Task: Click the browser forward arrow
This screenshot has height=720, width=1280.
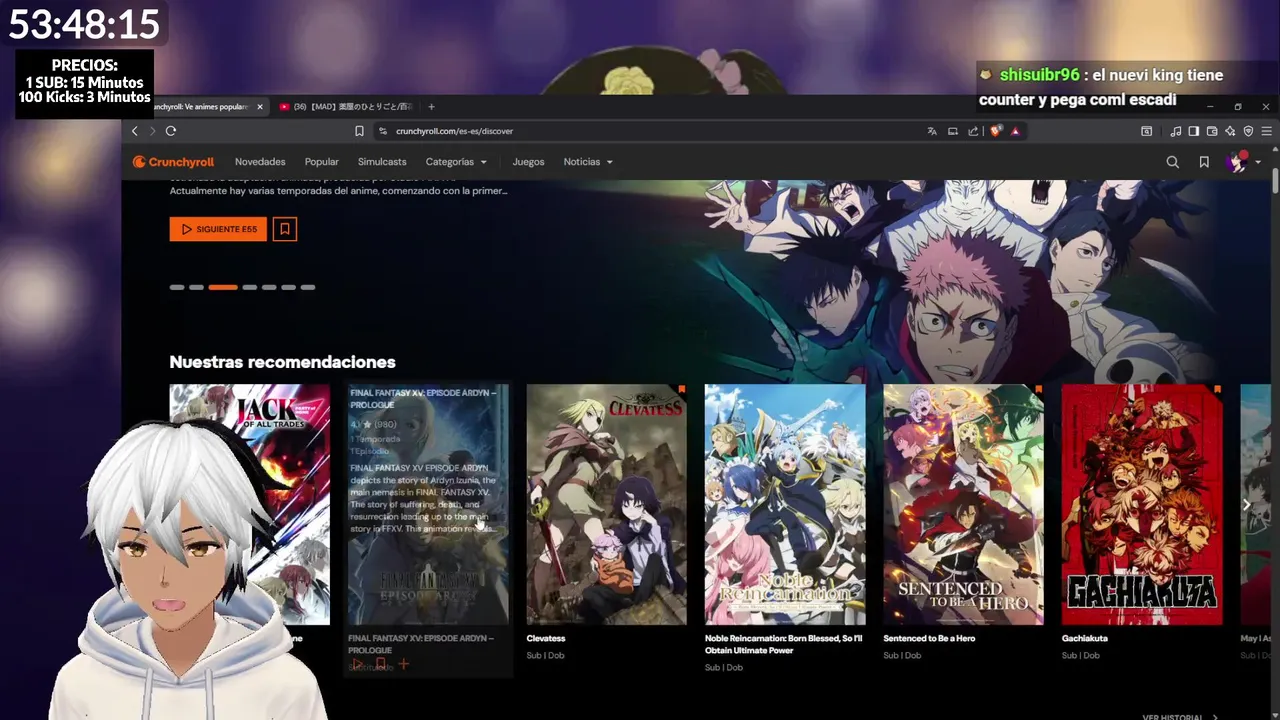Action: [153, 131]
